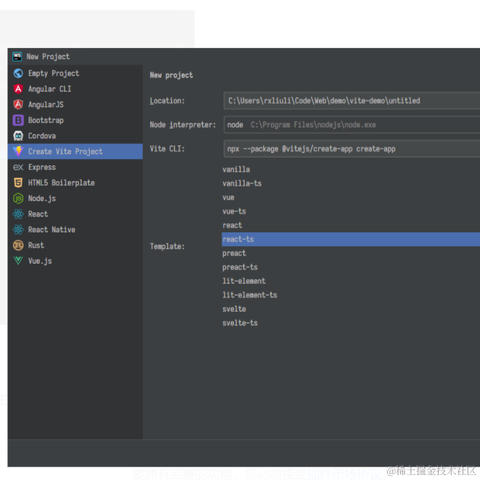Viewport: 480px width, 480px height.
Task: Click the Bootstrap purple B icon
Action: coord(18,120)
